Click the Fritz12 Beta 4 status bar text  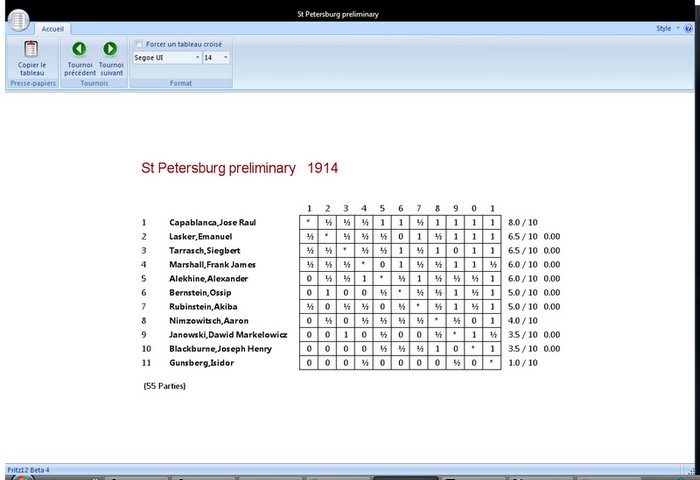28,469
